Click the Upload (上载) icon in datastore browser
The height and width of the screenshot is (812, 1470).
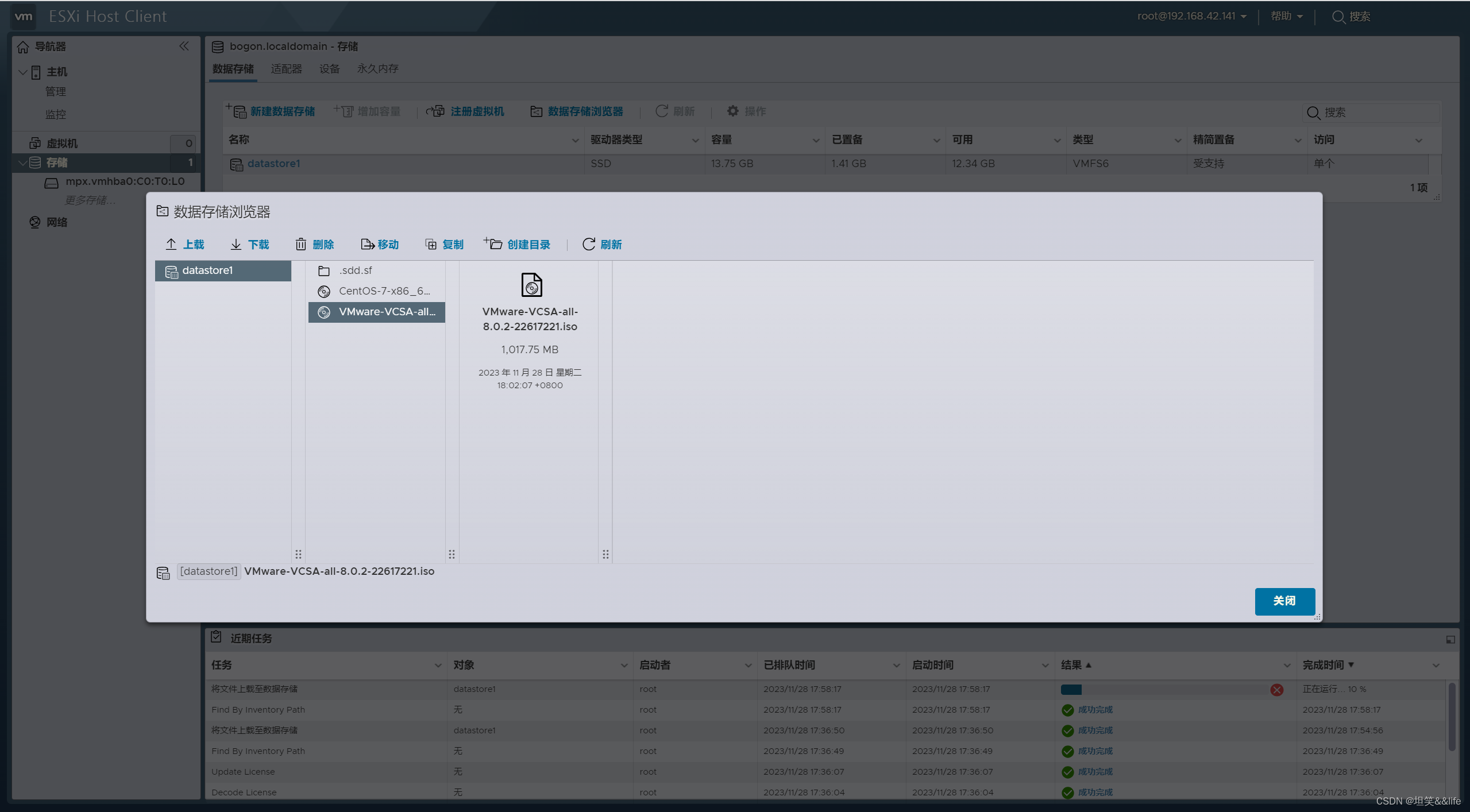coord(171,245)
